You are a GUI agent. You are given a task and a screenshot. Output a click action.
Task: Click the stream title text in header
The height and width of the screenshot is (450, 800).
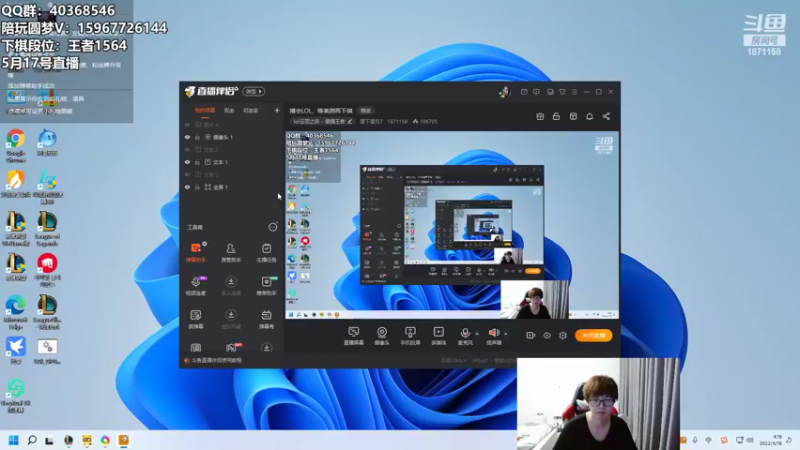321,110
